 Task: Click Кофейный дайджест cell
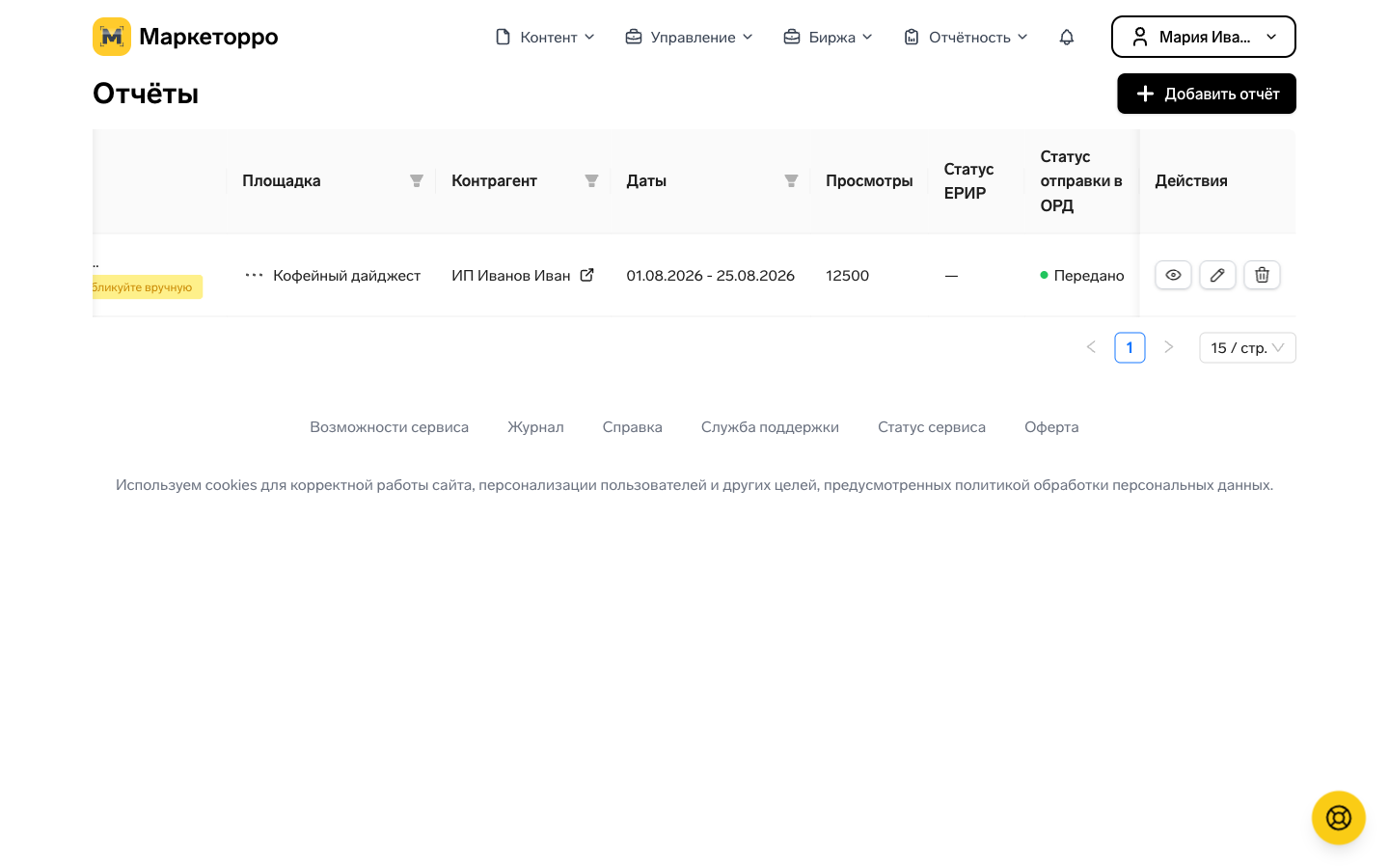click(346, 276)
